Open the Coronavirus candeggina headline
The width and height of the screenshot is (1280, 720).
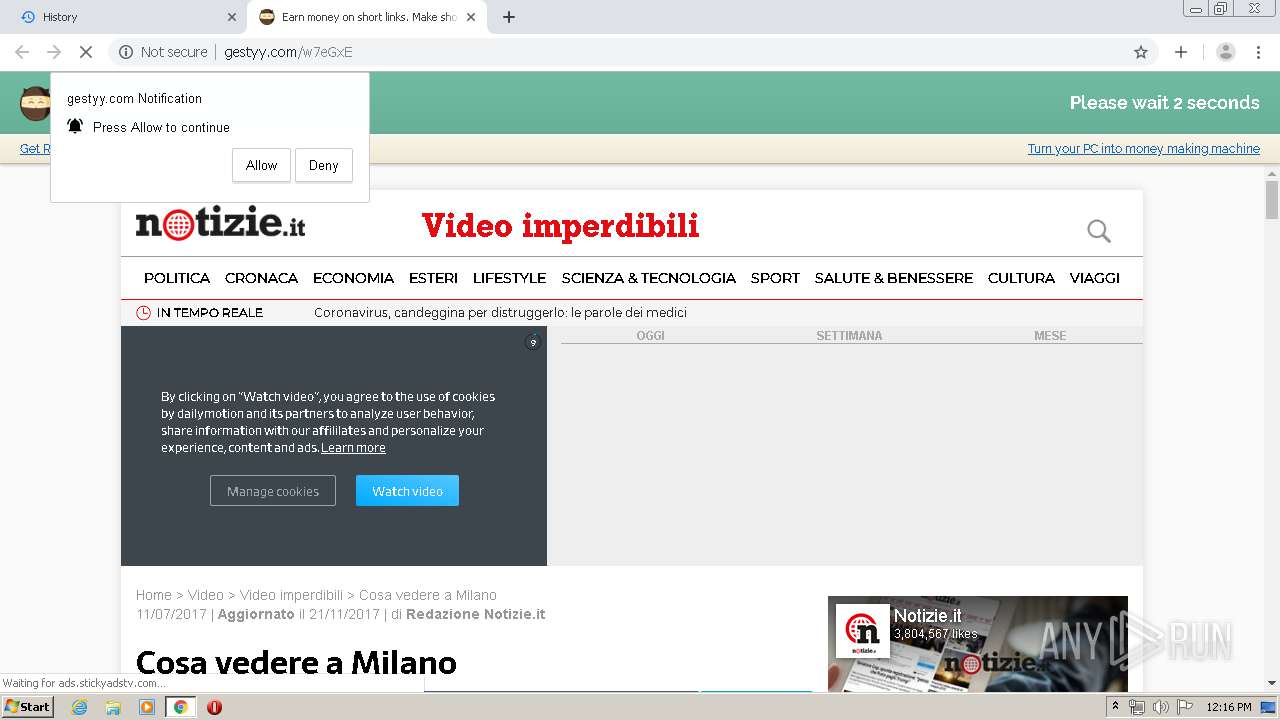500,313
